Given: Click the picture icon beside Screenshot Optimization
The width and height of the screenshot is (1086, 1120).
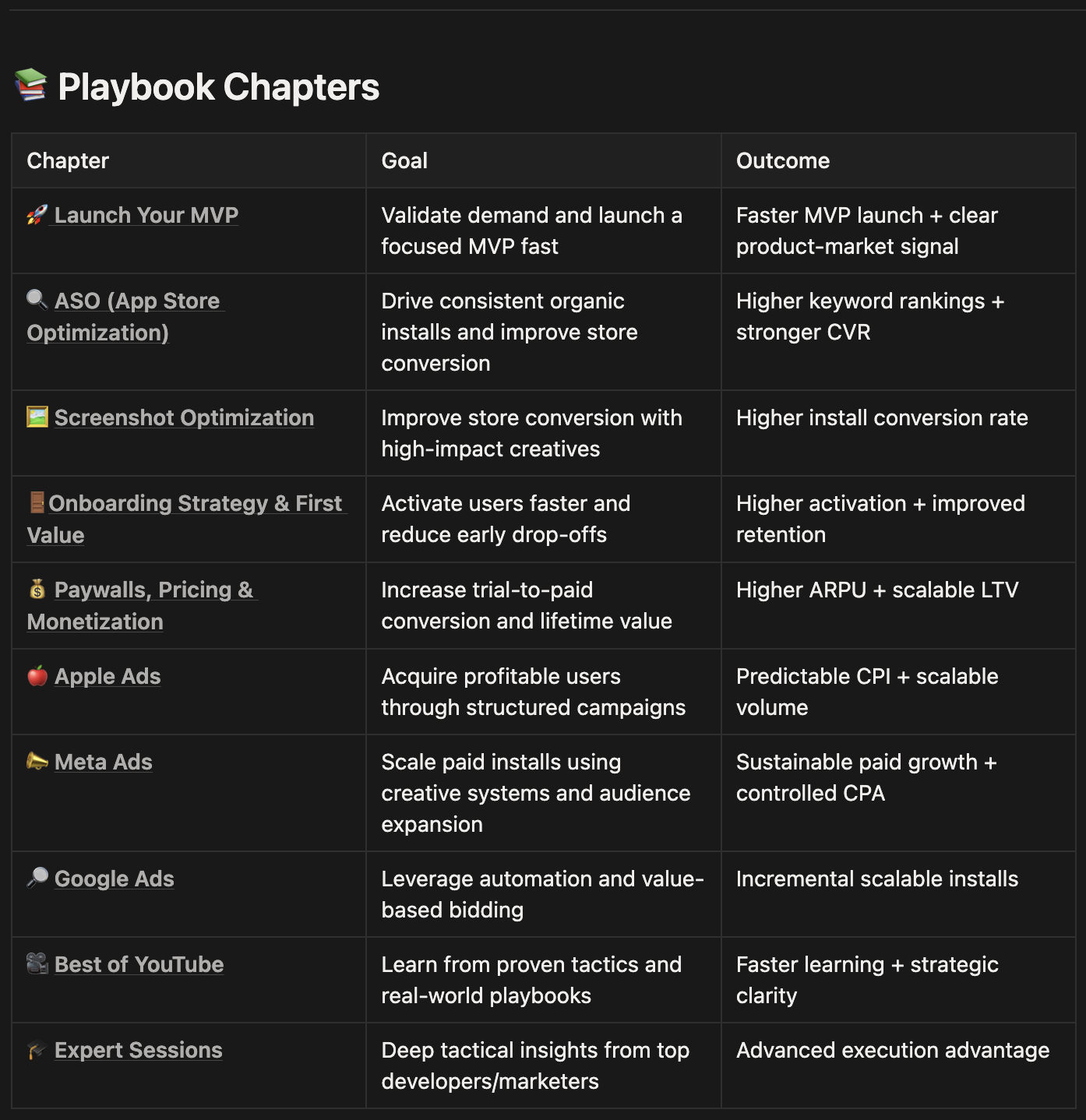Looking at the screenshot, I should 37,417.
